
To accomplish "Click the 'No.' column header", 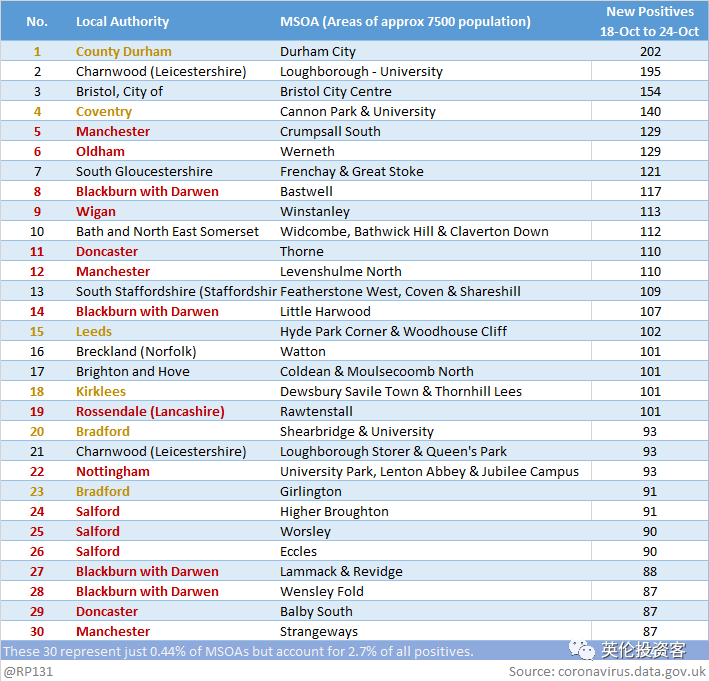I will [x=37, y=21].
